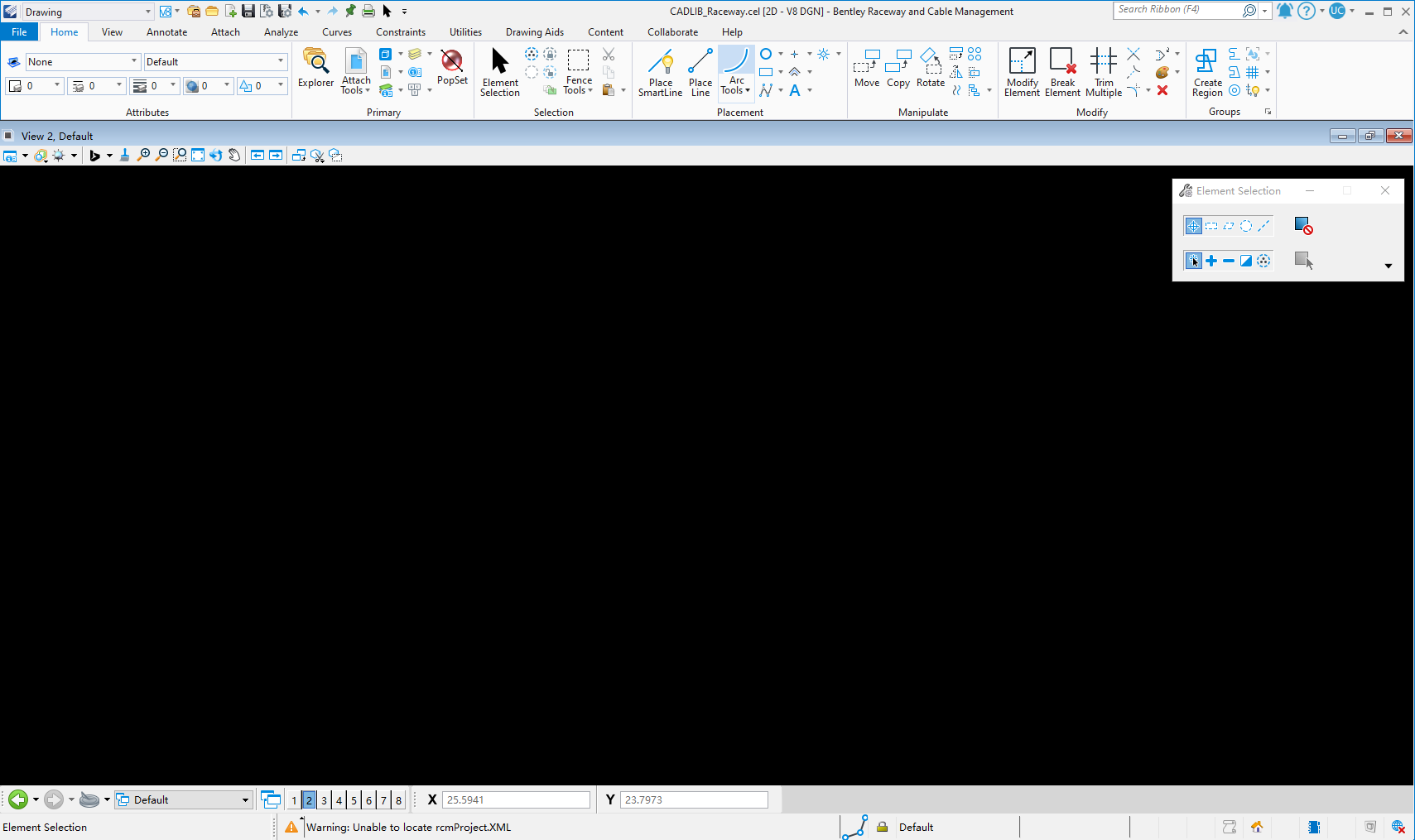Image resolution: width=1415 pixels, height=840 pixels.
Task: Click the red Delete Element icon
Action: click(1162, 90)
